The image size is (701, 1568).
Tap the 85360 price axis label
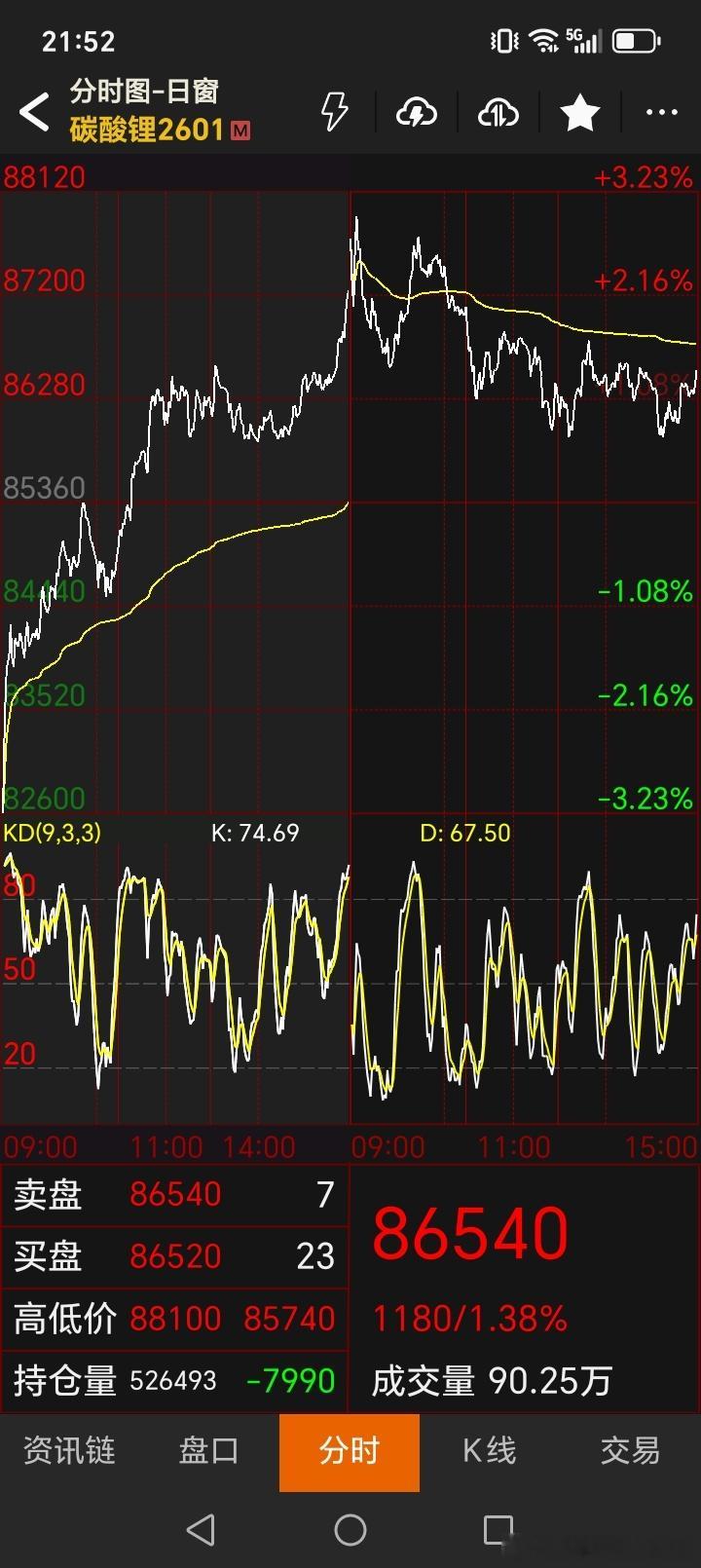(x=45, y=488)
